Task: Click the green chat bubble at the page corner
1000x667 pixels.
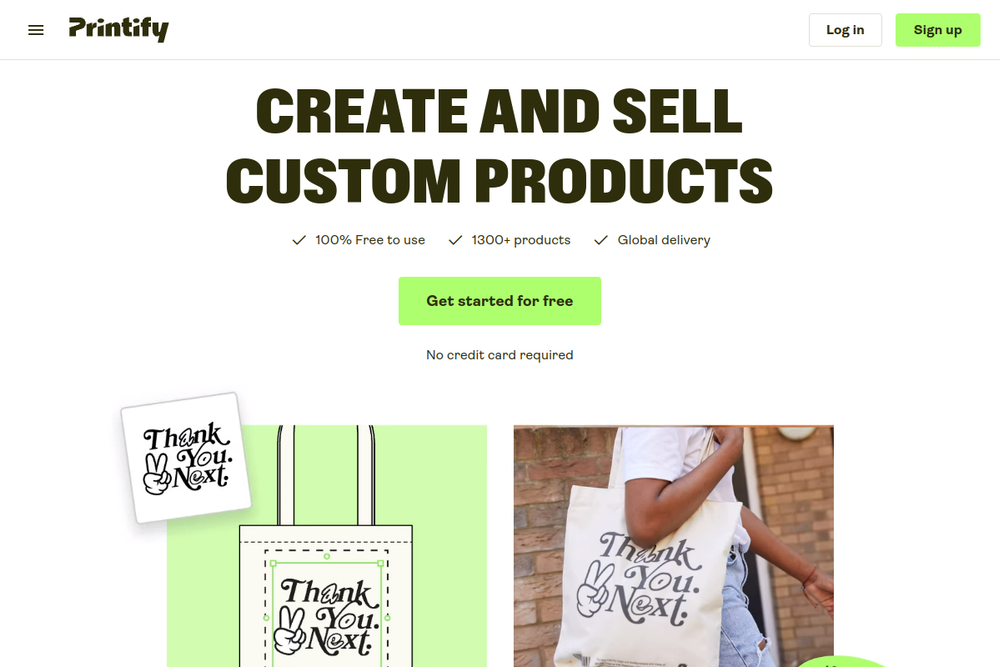Action: (841, 661)
